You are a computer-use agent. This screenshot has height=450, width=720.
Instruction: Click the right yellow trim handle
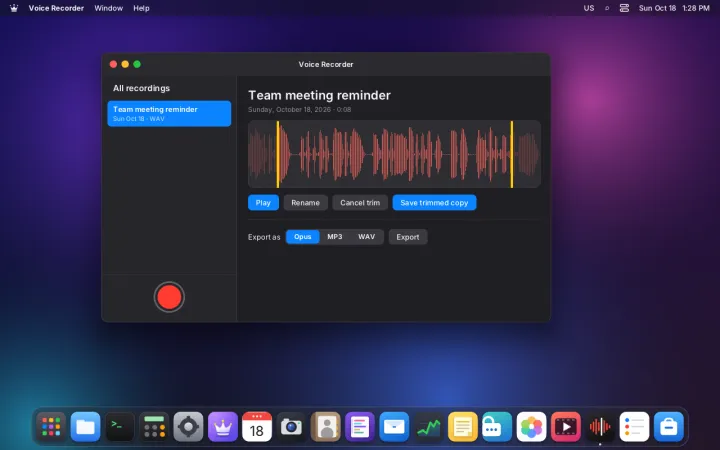[512, 154]
